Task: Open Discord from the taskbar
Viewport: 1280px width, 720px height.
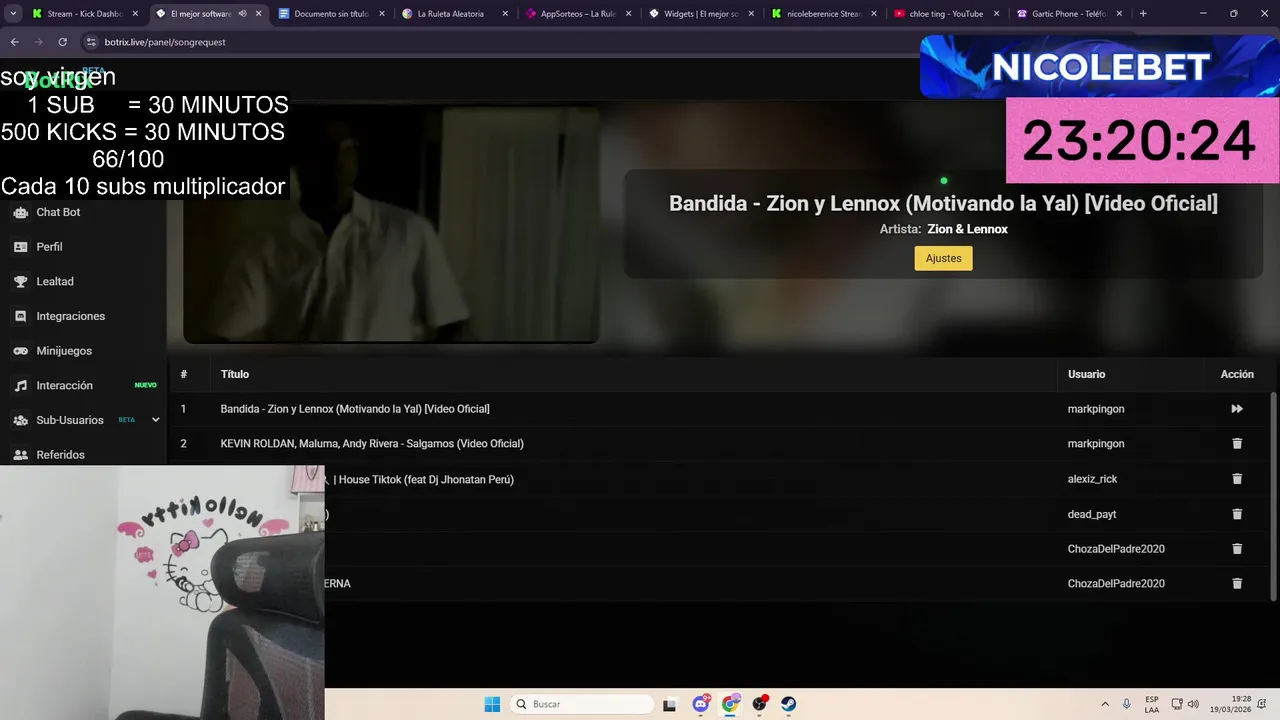Action: 701,704
